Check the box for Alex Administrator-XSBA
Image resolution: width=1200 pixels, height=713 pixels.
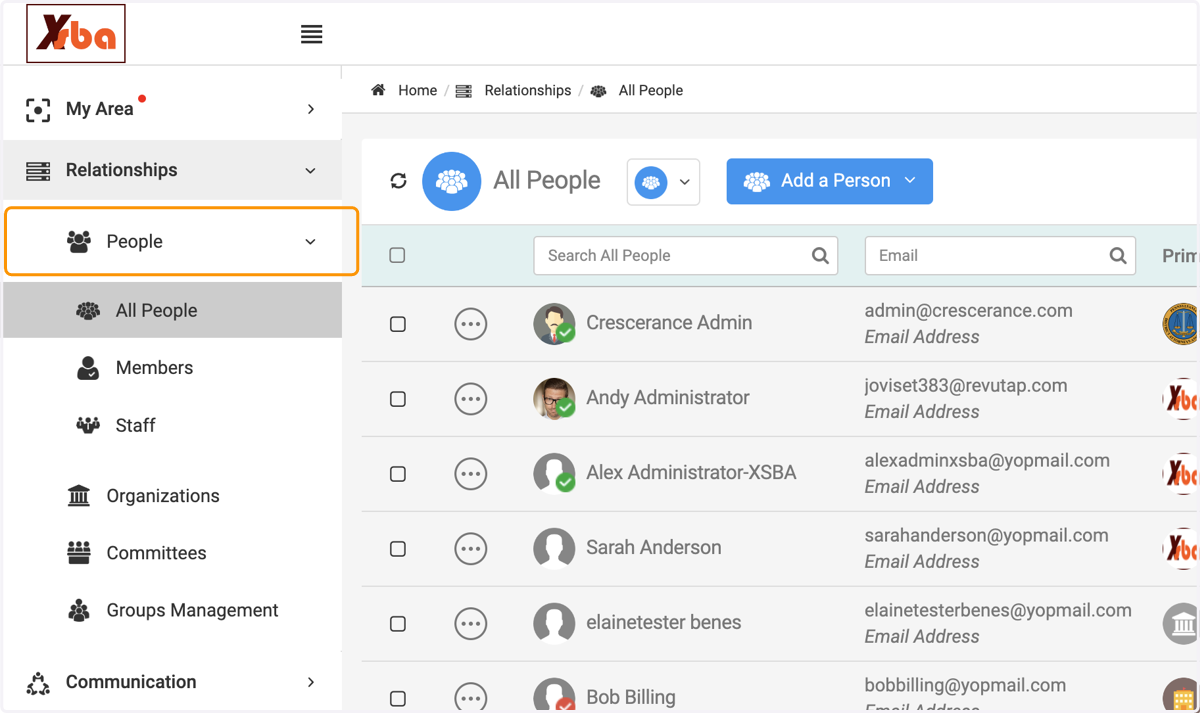point(398,474)
